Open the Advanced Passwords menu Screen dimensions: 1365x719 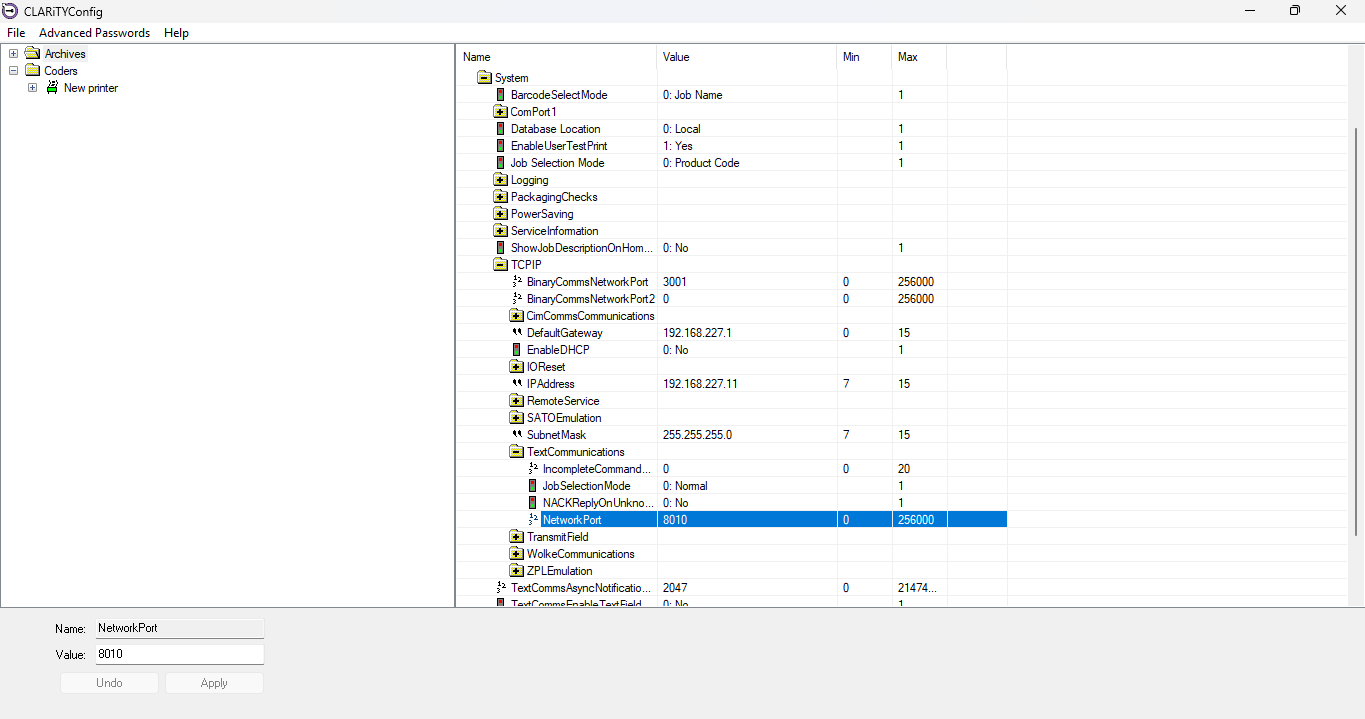(x=94, y=33)
